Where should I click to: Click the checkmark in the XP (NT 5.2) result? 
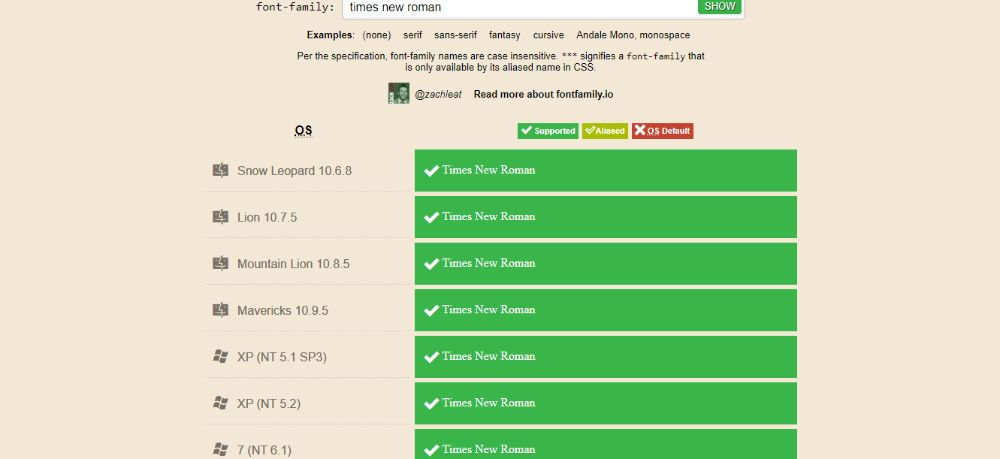point(432,403)
